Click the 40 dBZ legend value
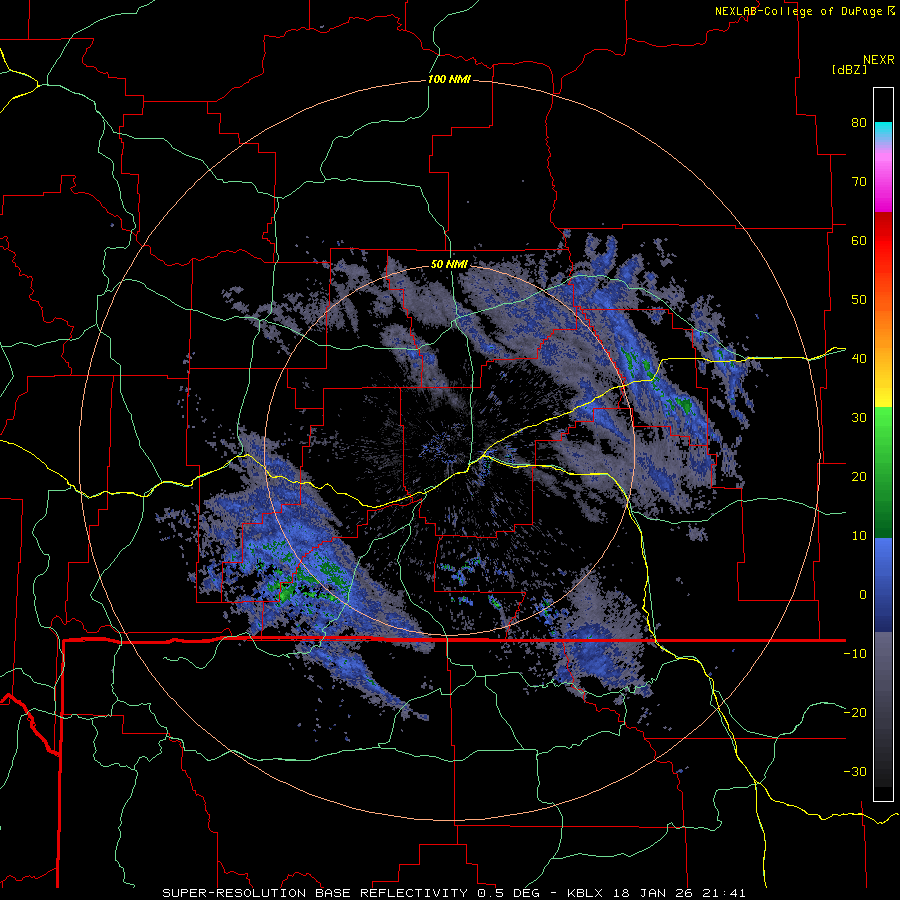Screen dimensions: 900x900 tap(859, 359)
